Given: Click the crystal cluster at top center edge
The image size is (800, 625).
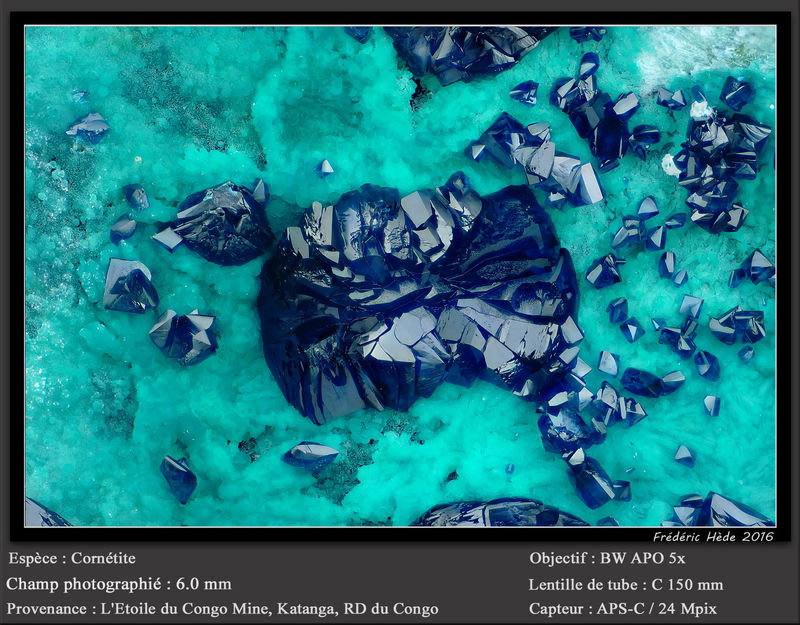Looking at the screenshot, I should (x=462, y=54).
